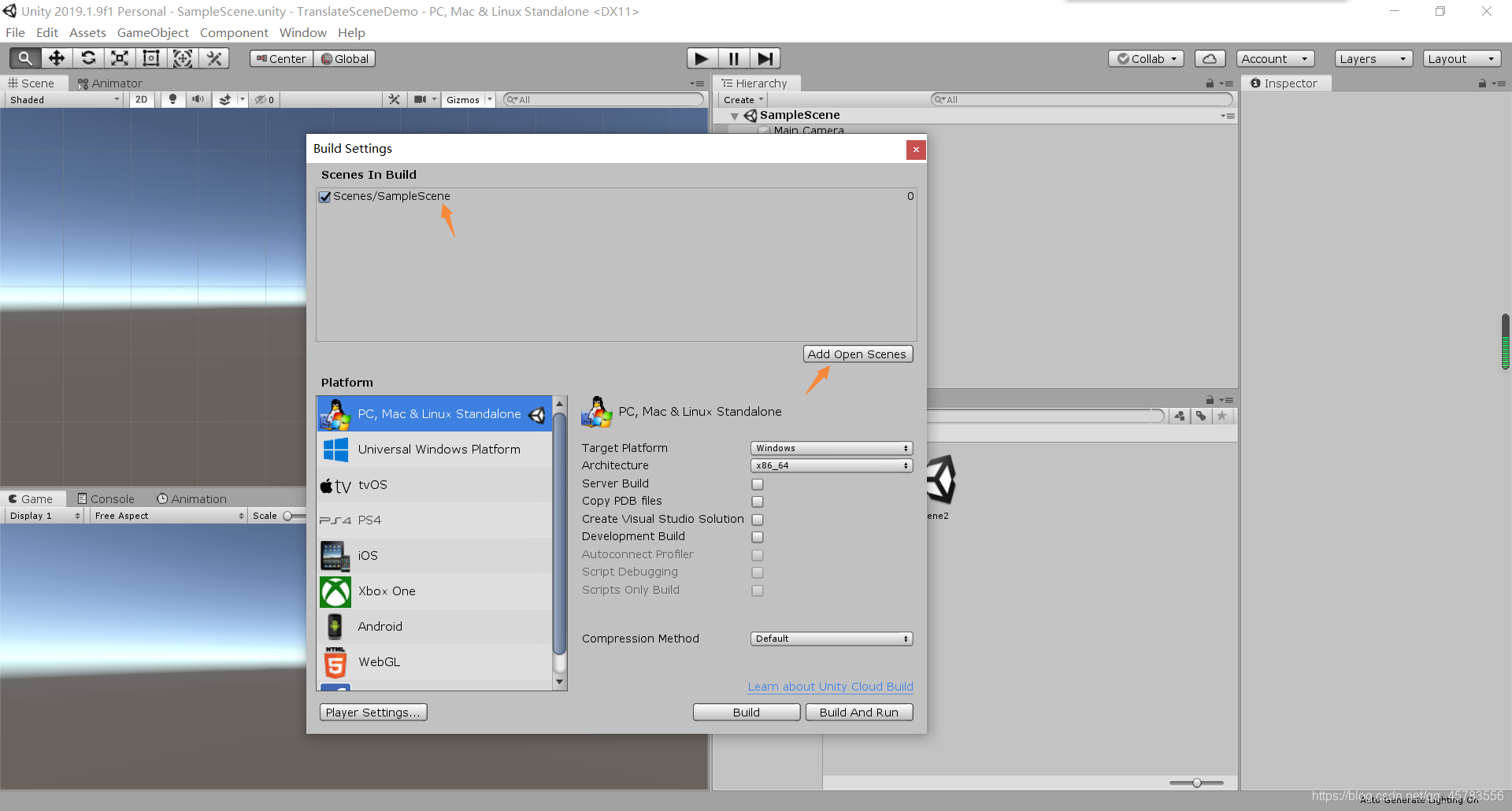Enable the Server Build checkbox
1512x811 pixels.
[x=758, y=484]
